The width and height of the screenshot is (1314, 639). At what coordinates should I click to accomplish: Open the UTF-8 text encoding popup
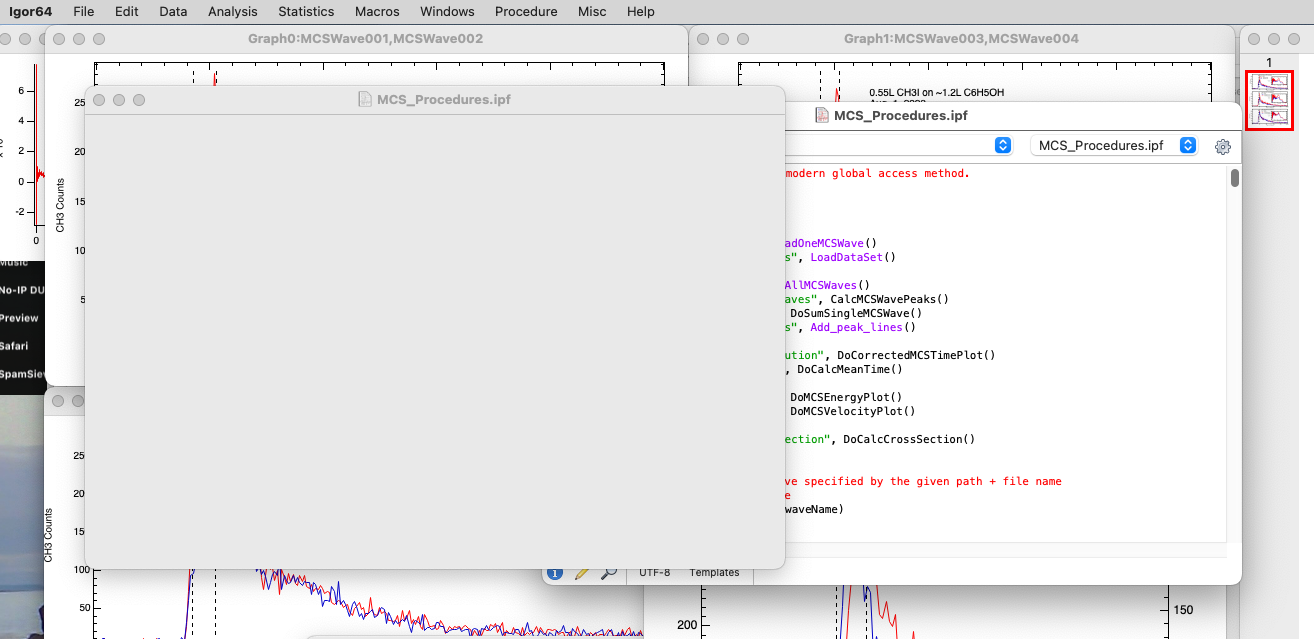(x=654, y=573)
